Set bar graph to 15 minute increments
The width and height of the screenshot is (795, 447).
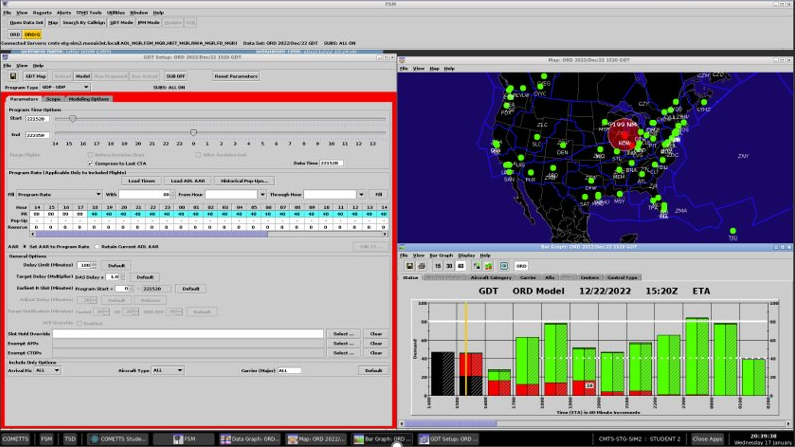tap(438, 266)
